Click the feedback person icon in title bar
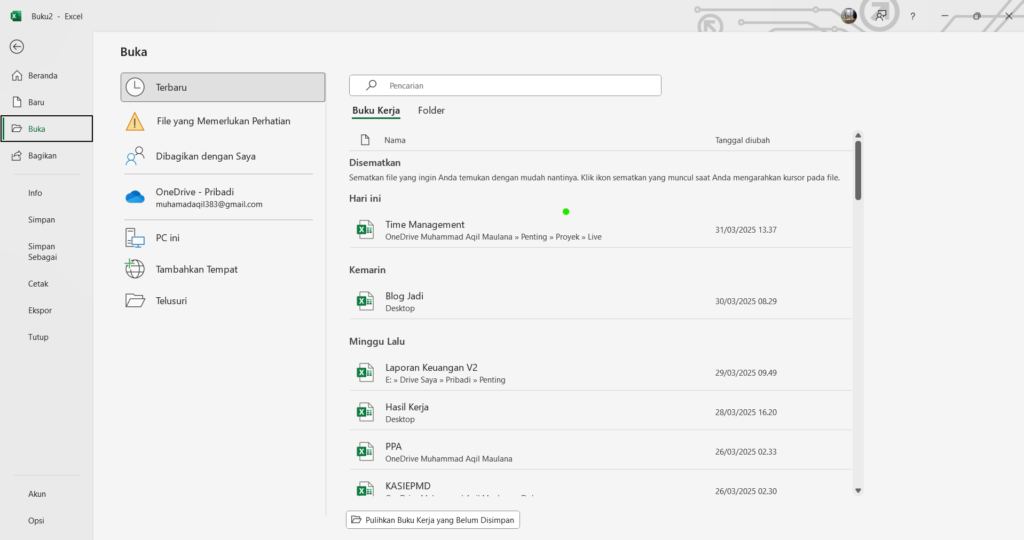This screenshot has height=540, width=1024. 881,16
